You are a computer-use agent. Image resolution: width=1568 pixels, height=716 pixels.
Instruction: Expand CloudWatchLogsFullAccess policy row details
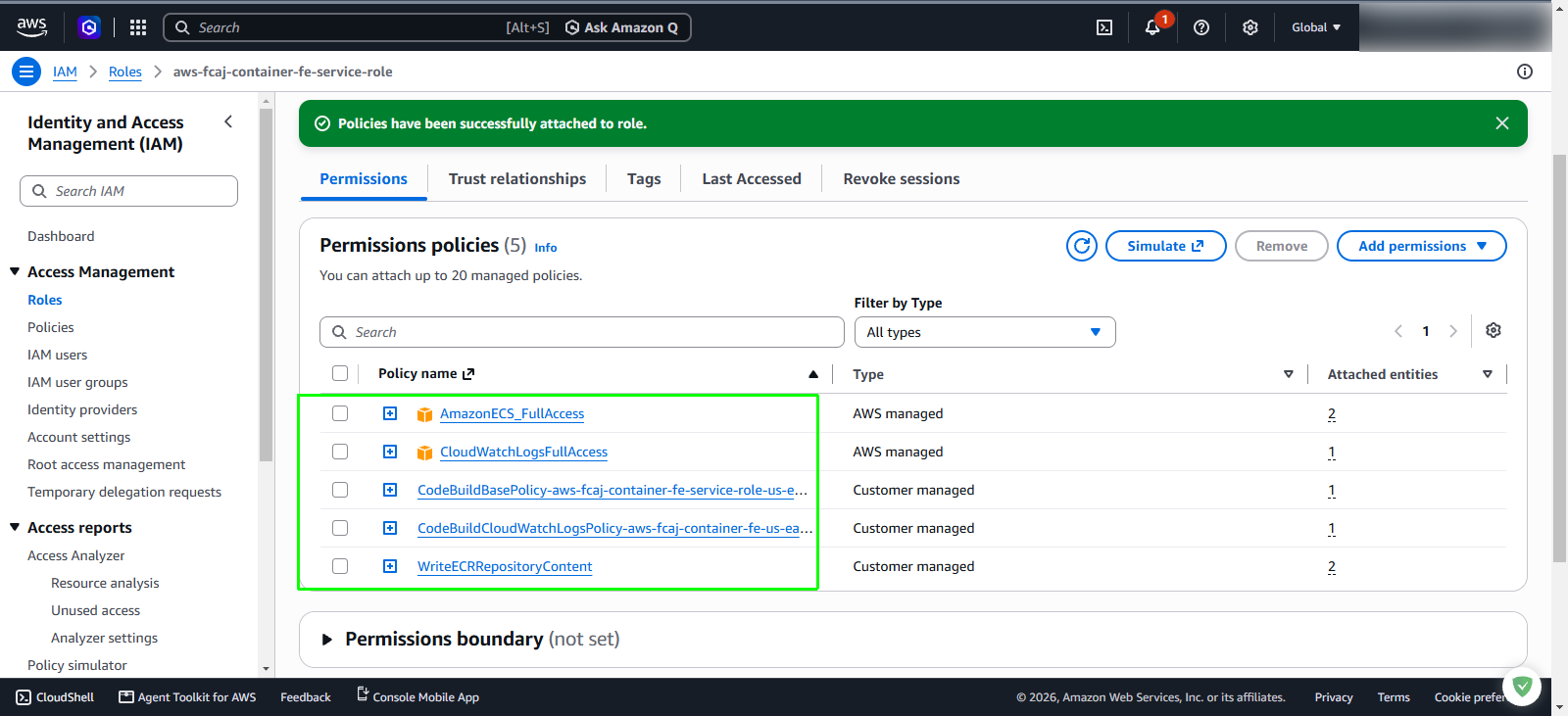point(390,452)
